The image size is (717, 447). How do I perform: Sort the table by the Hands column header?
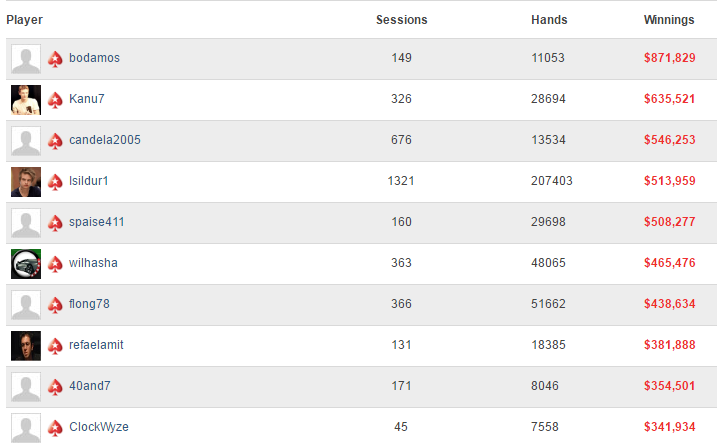pos(549,20)
